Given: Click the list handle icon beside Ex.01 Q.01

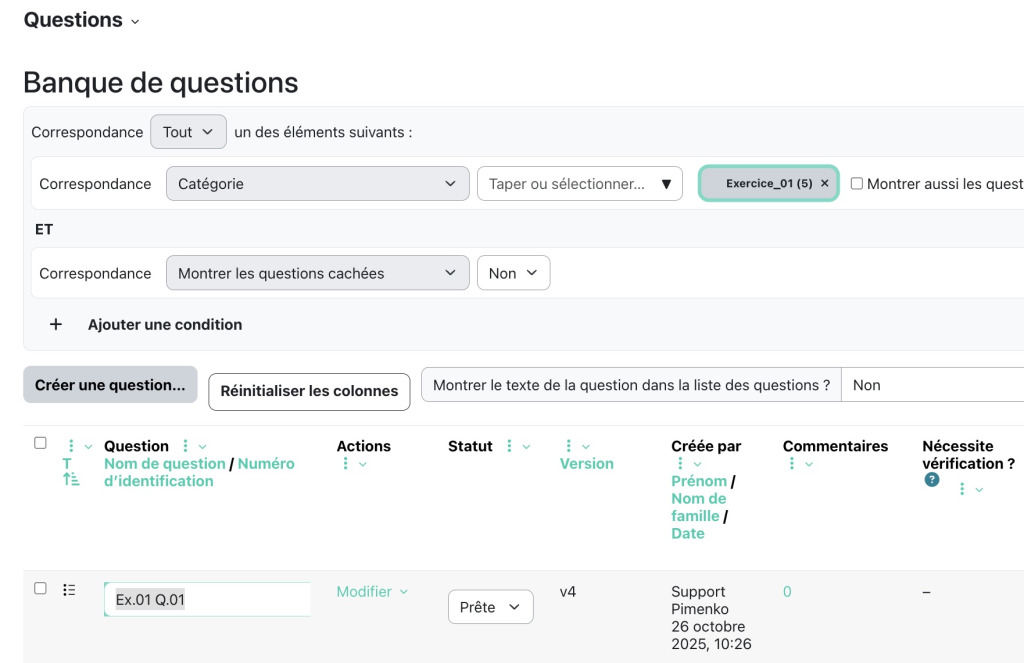Looking at the screenshot, I should [x=67, y=589].
